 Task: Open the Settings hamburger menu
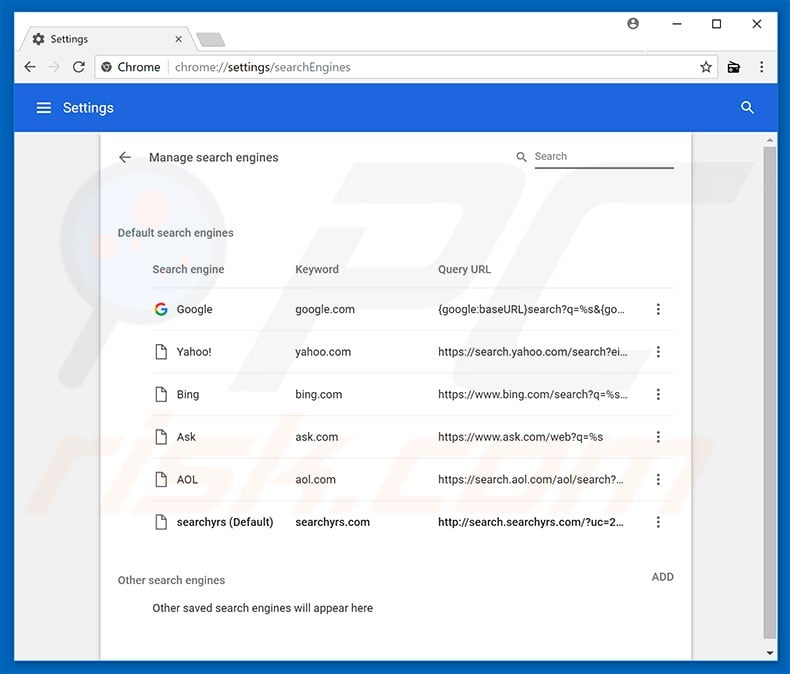point(44,108)
